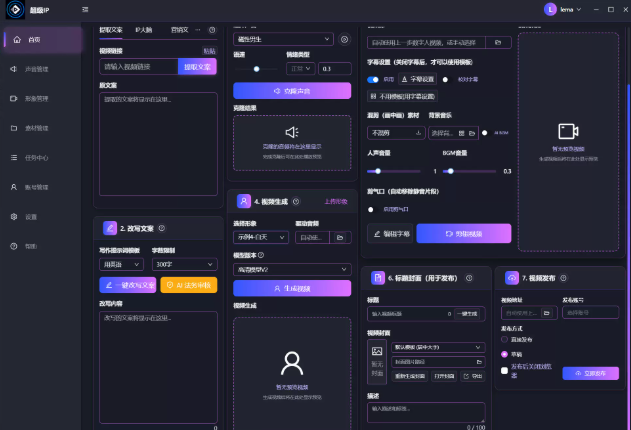
Task: Click the extract copy (提取文案) button
Action: 197,67
